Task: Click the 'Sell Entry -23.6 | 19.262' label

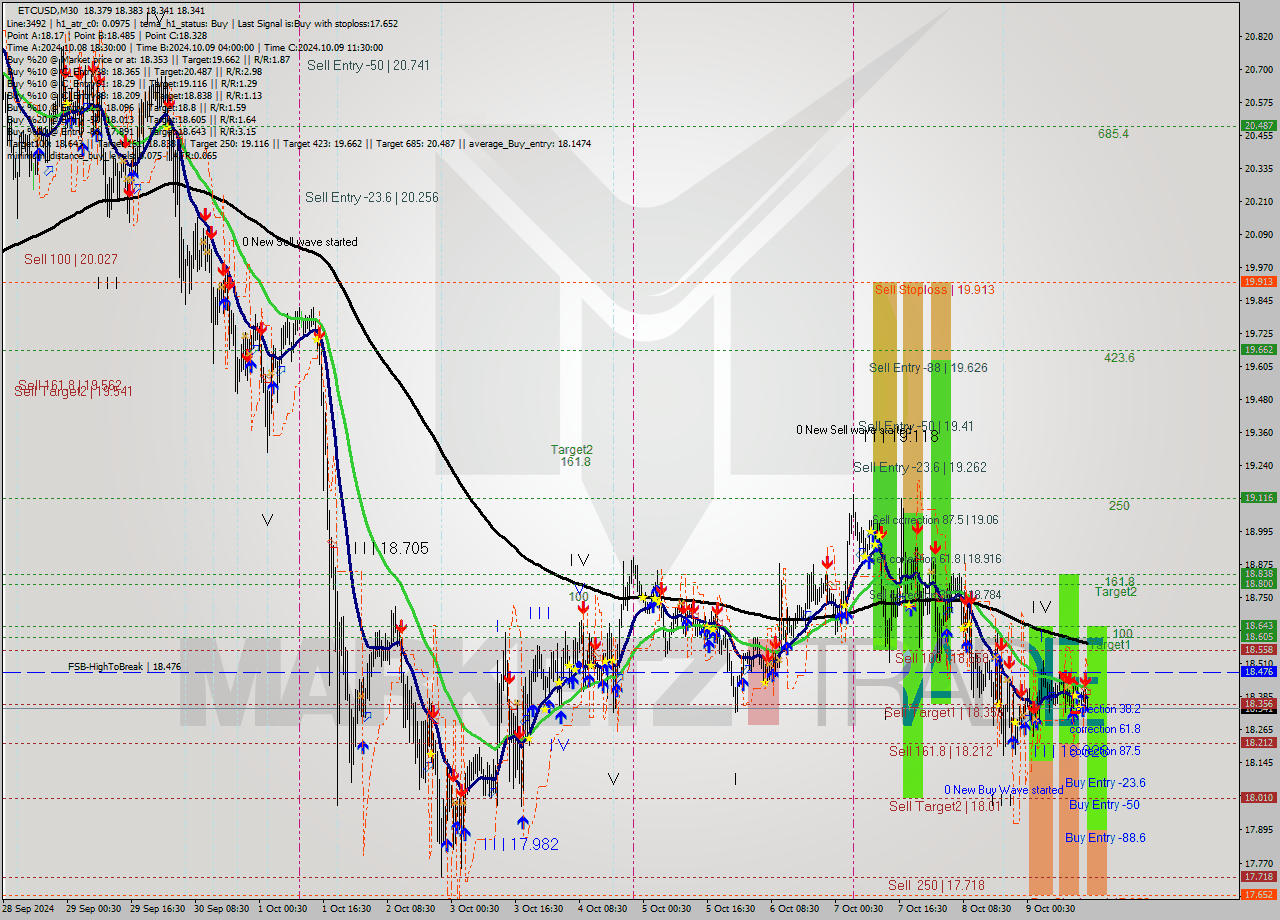Action: pyautogui.click(x=920, y=467)
